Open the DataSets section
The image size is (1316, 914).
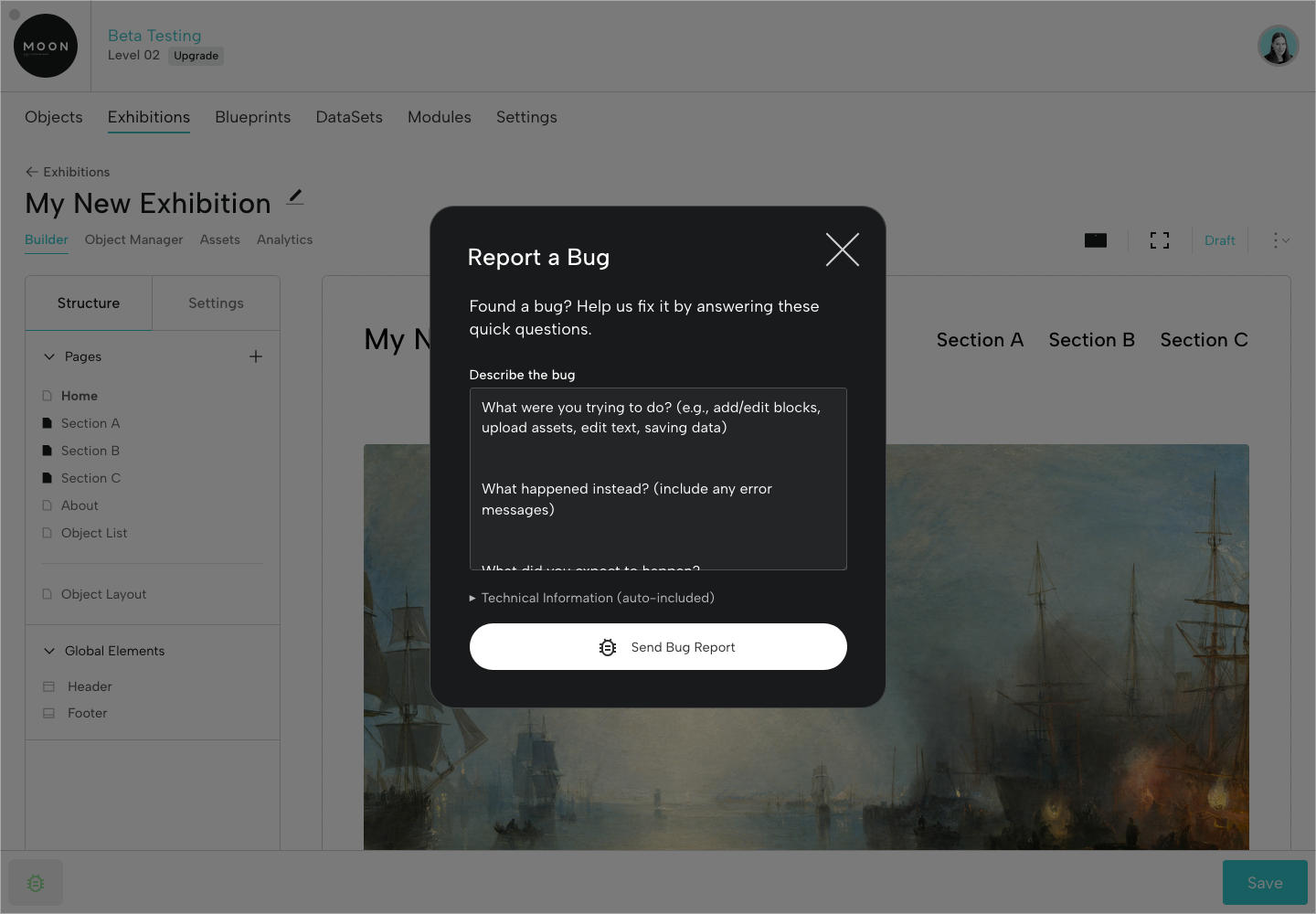click(349, 117)
